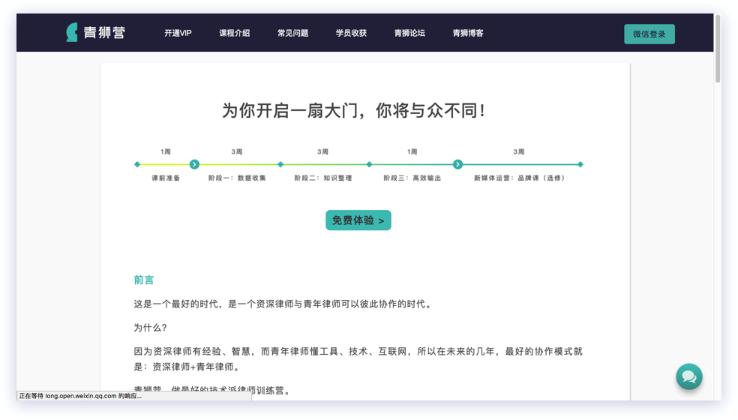Visit 青狮论坛 from the navbar
The width and height of the screenshot is (738, 420).
pos(409,33)
